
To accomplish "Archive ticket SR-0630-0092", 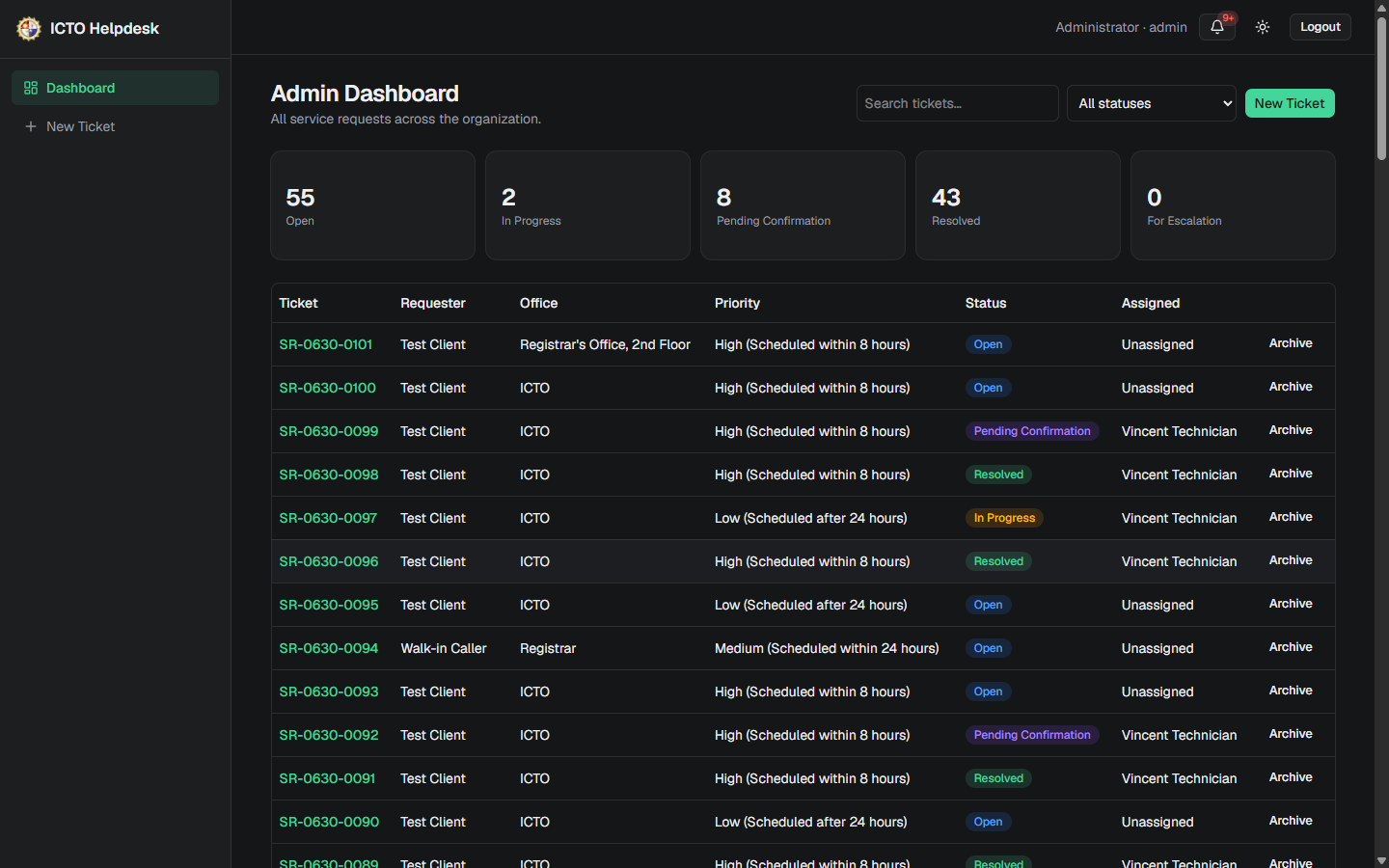I will coord(1291,734).
